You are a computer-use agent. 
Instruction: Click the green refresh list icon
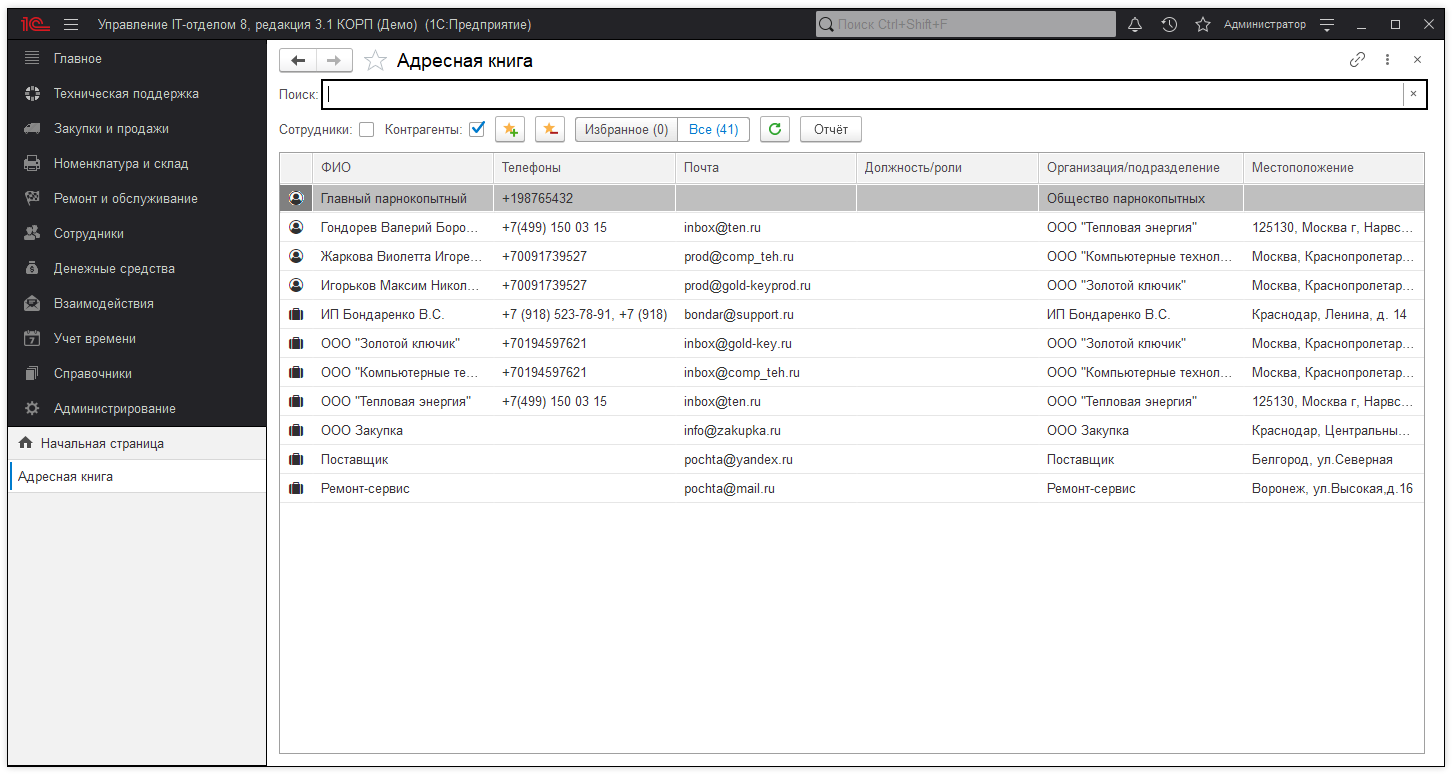pyautogui.click(x=774, y=129)
